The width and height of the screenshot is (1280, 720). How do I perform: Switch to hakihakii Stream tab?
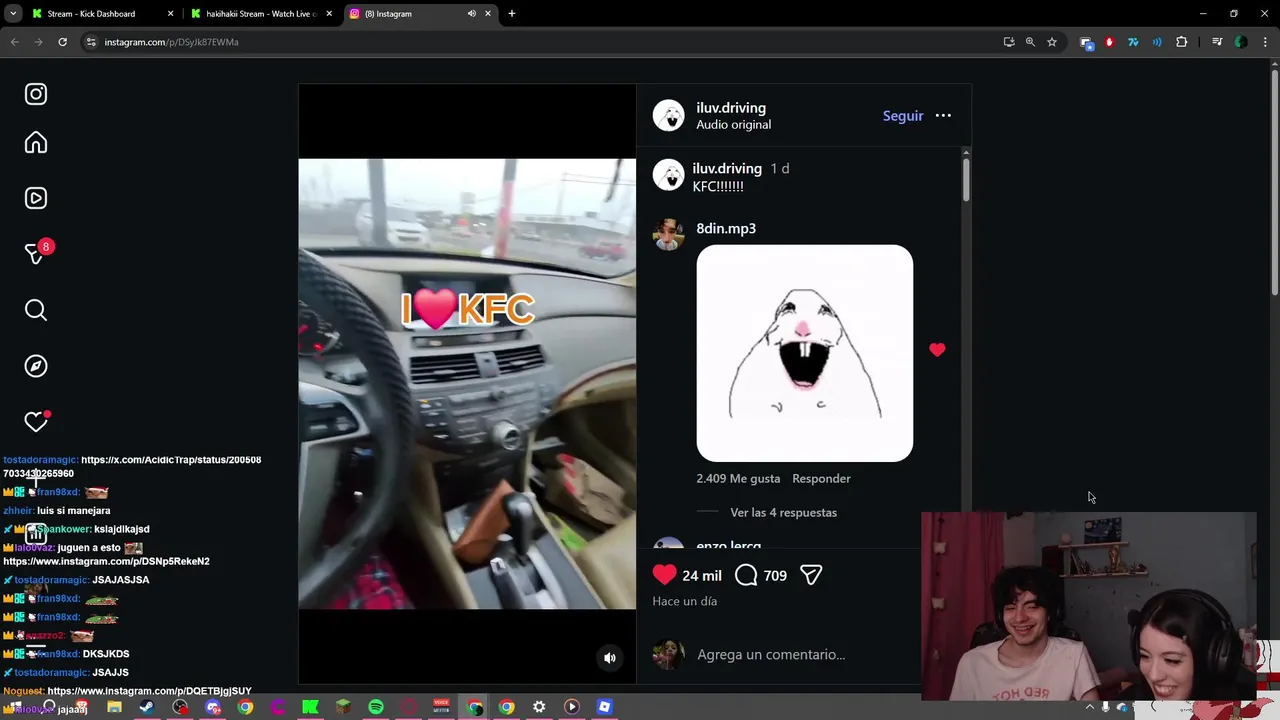260,14
